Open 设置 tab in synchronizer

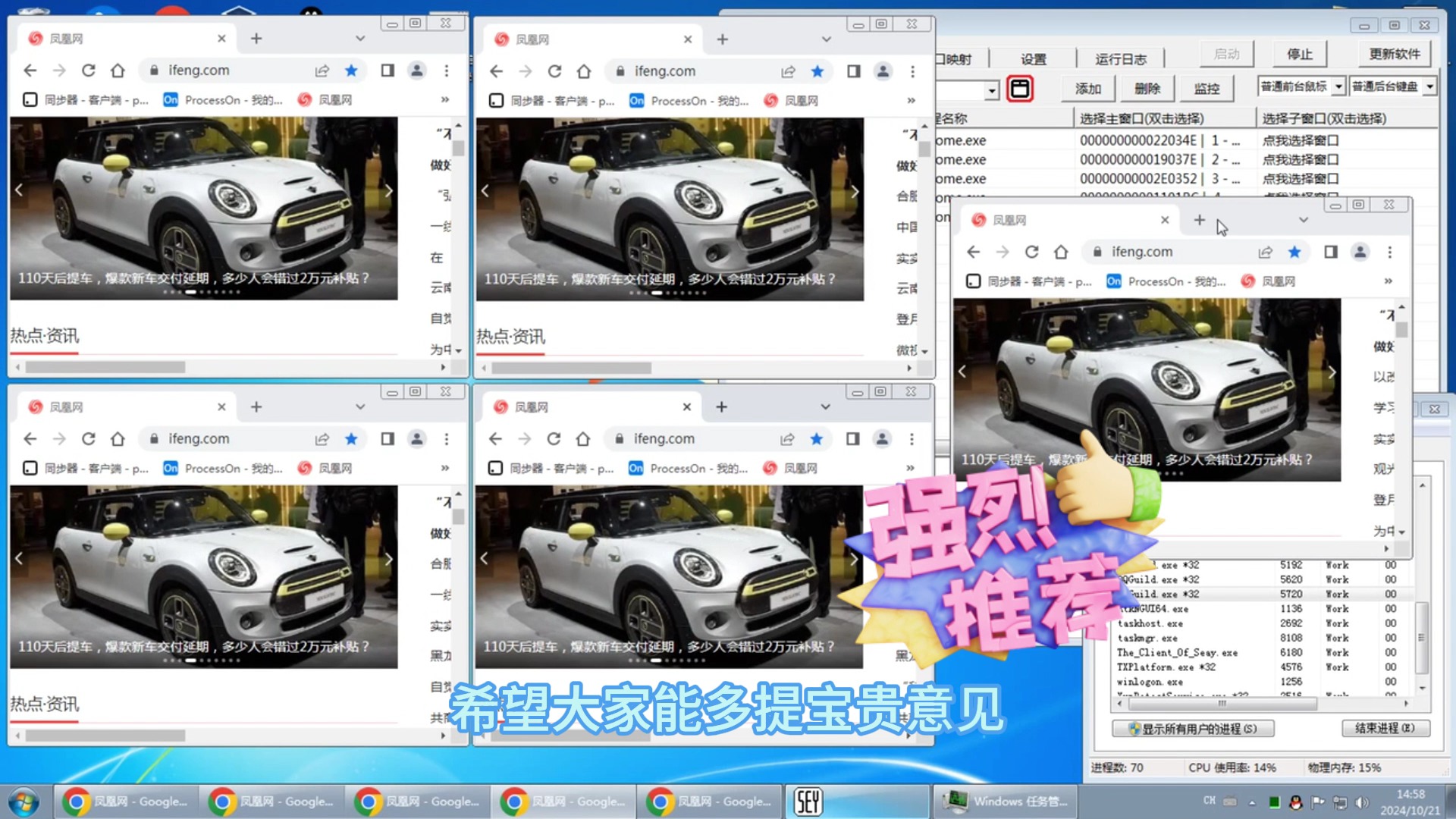[x=1033, y=59]
